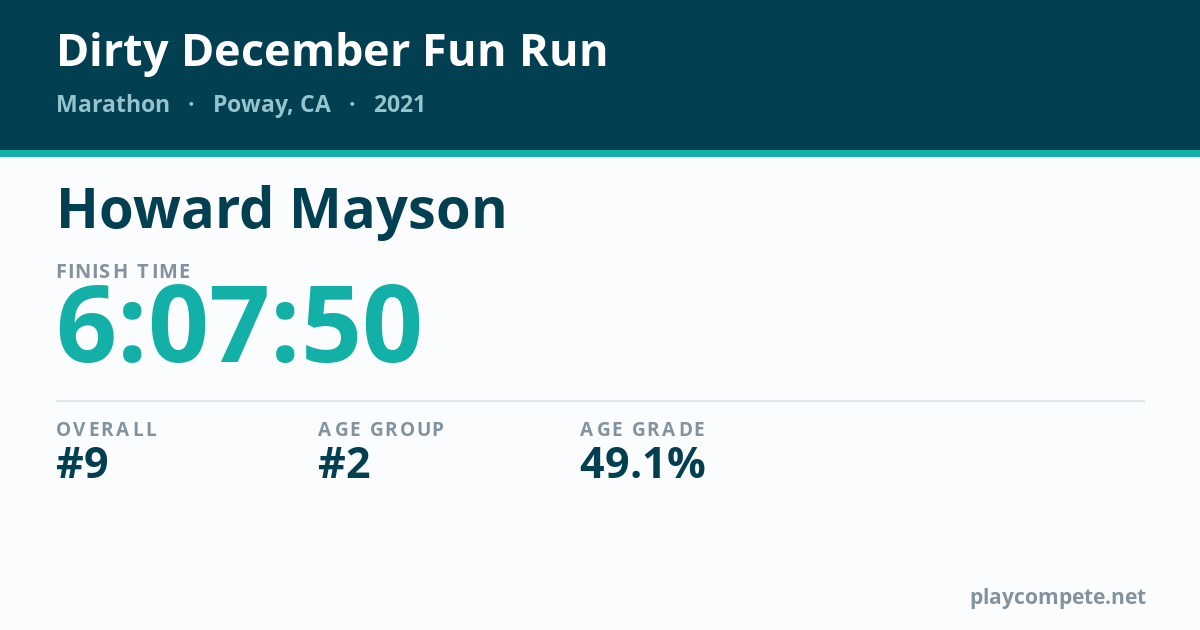
Task: Click the FINISH TIME label
Action: point(124,271)
